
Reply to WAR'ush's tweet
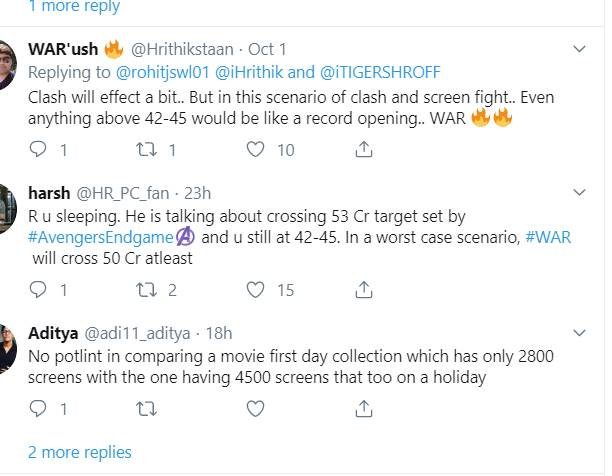coord(38,149)
